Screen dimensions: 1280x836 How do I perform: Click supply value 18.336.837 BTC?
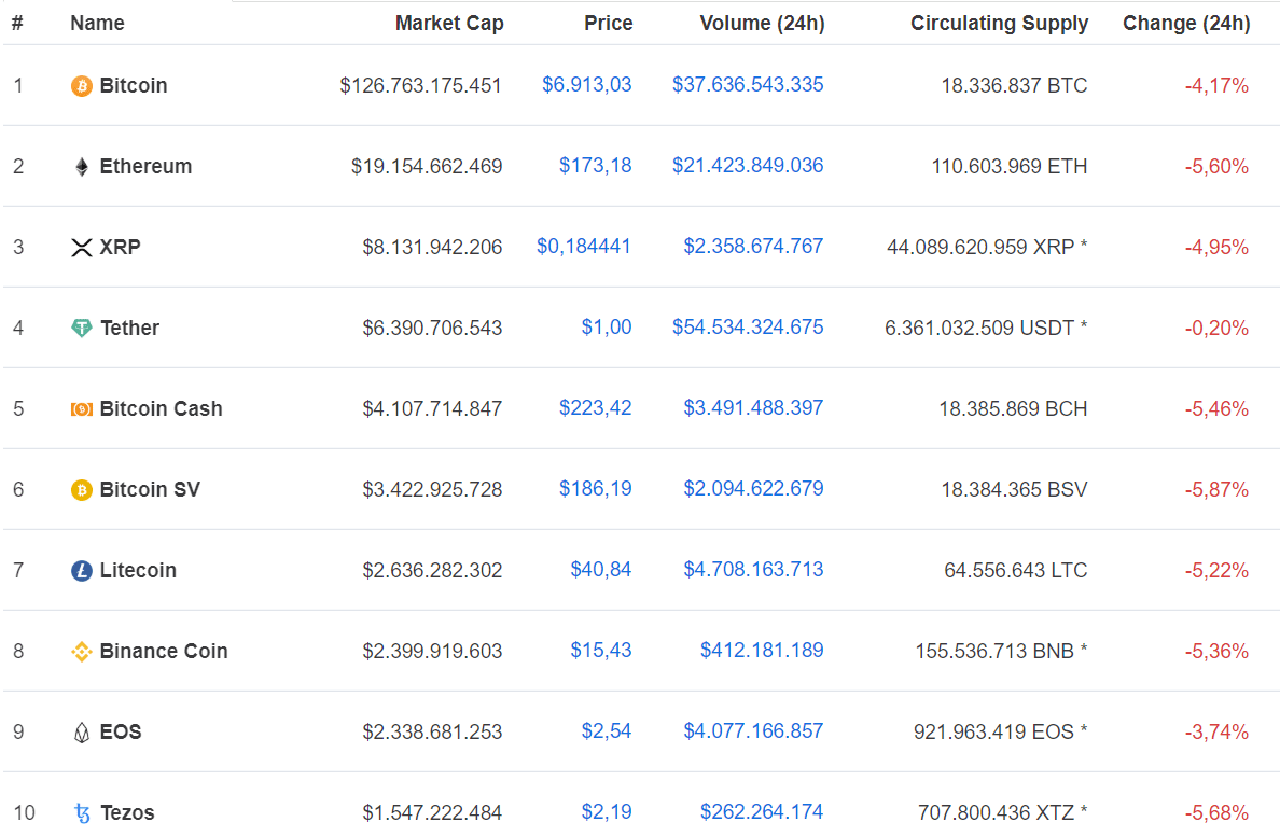[x=1014, y=86]
